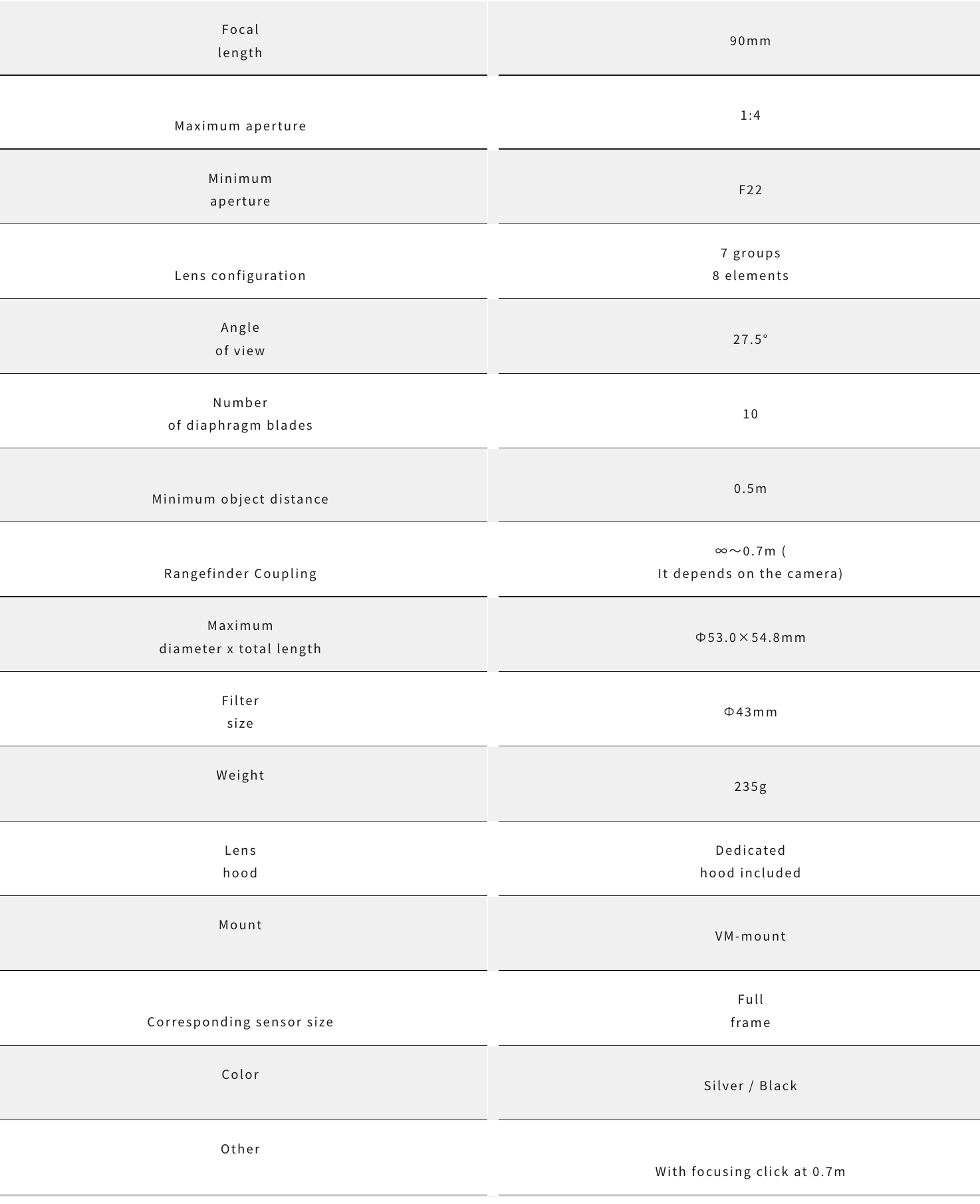
Task: Click the F22 minimum aperture value
Action: [x=750, y=190]
